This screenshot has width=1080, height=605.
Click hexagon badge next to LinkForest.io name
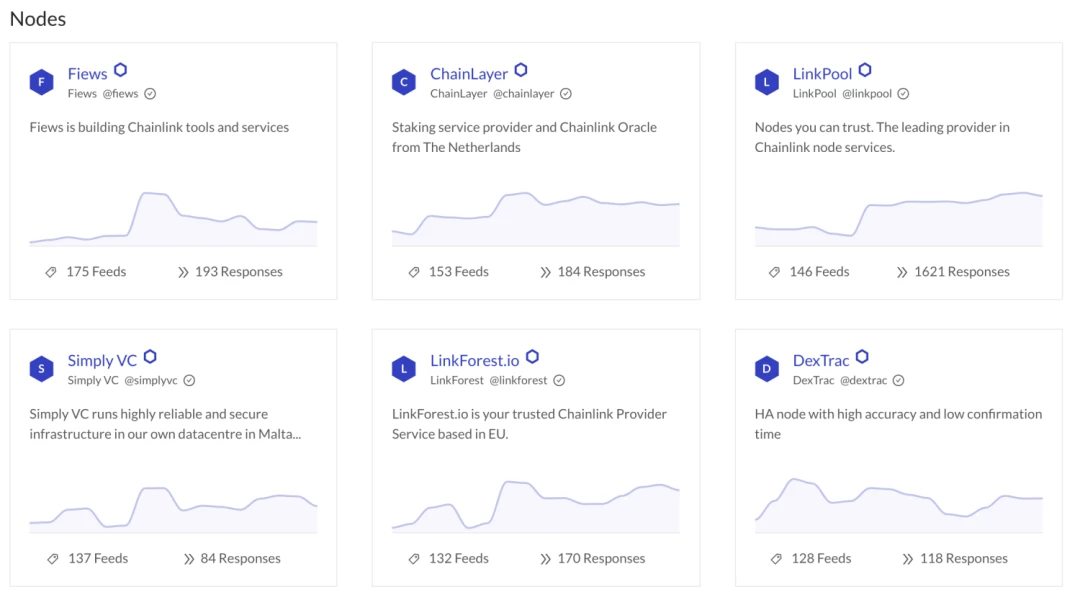(532, 356)
